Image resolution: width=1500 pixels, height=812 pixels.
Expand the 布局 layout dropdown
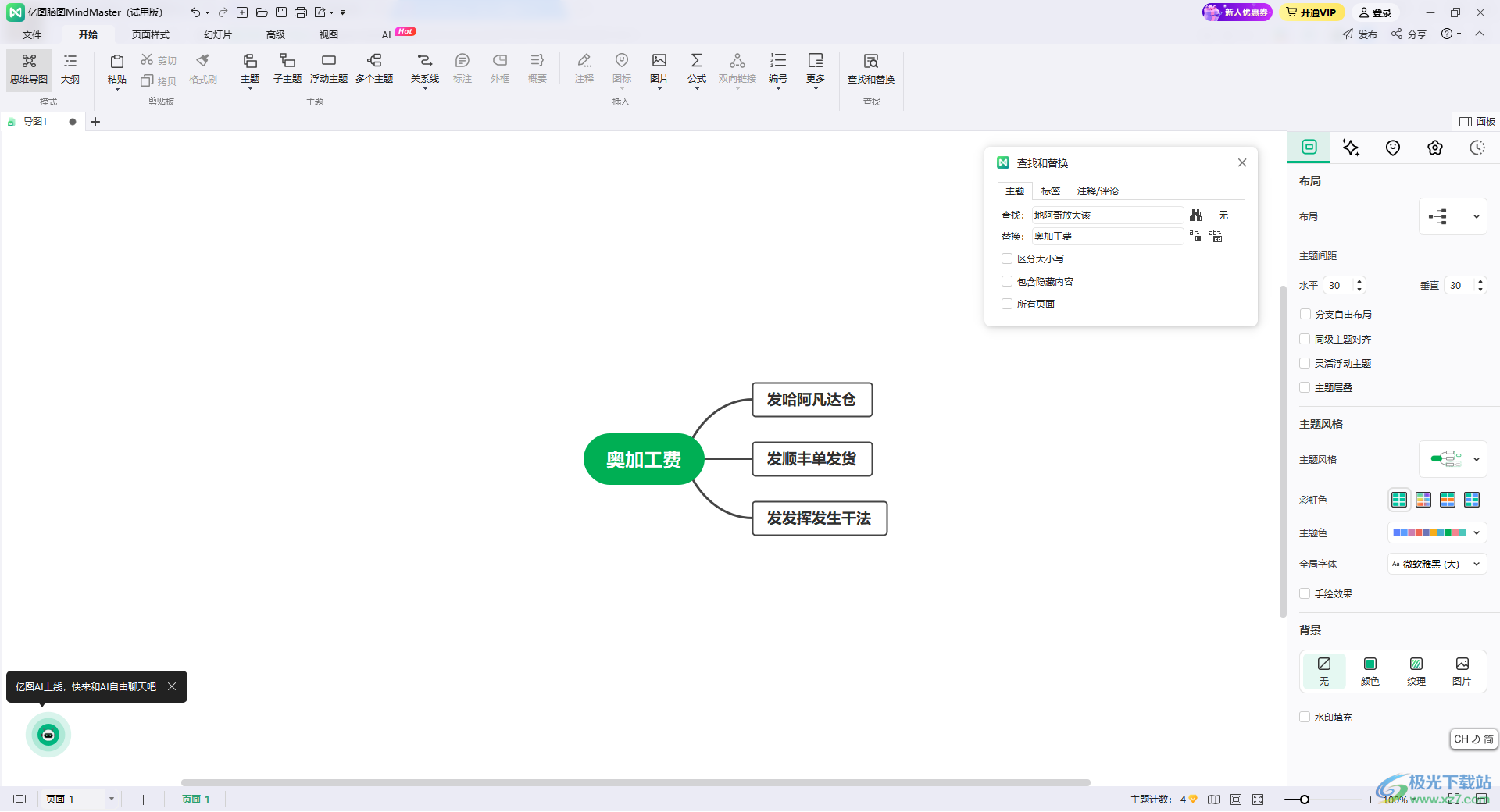(1453, 217)
